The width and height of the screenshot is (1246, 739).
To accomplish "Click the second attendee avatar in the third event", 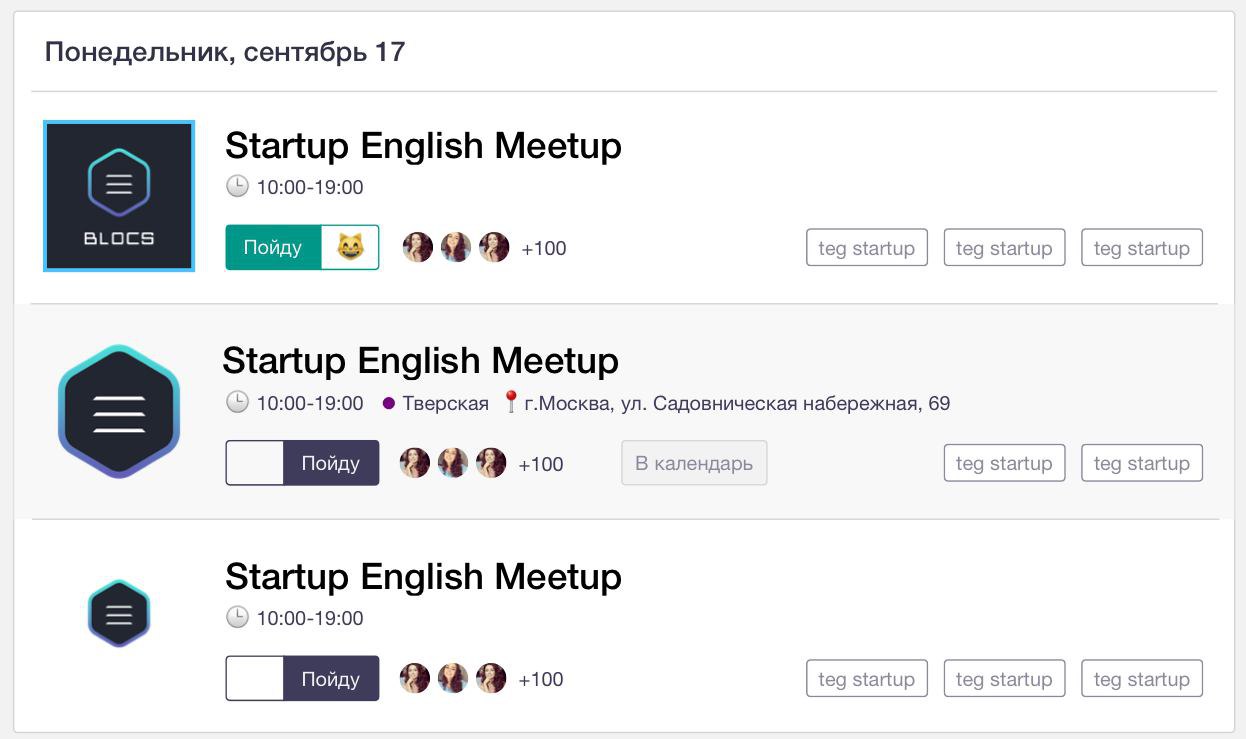I will (x=453, y=678).
